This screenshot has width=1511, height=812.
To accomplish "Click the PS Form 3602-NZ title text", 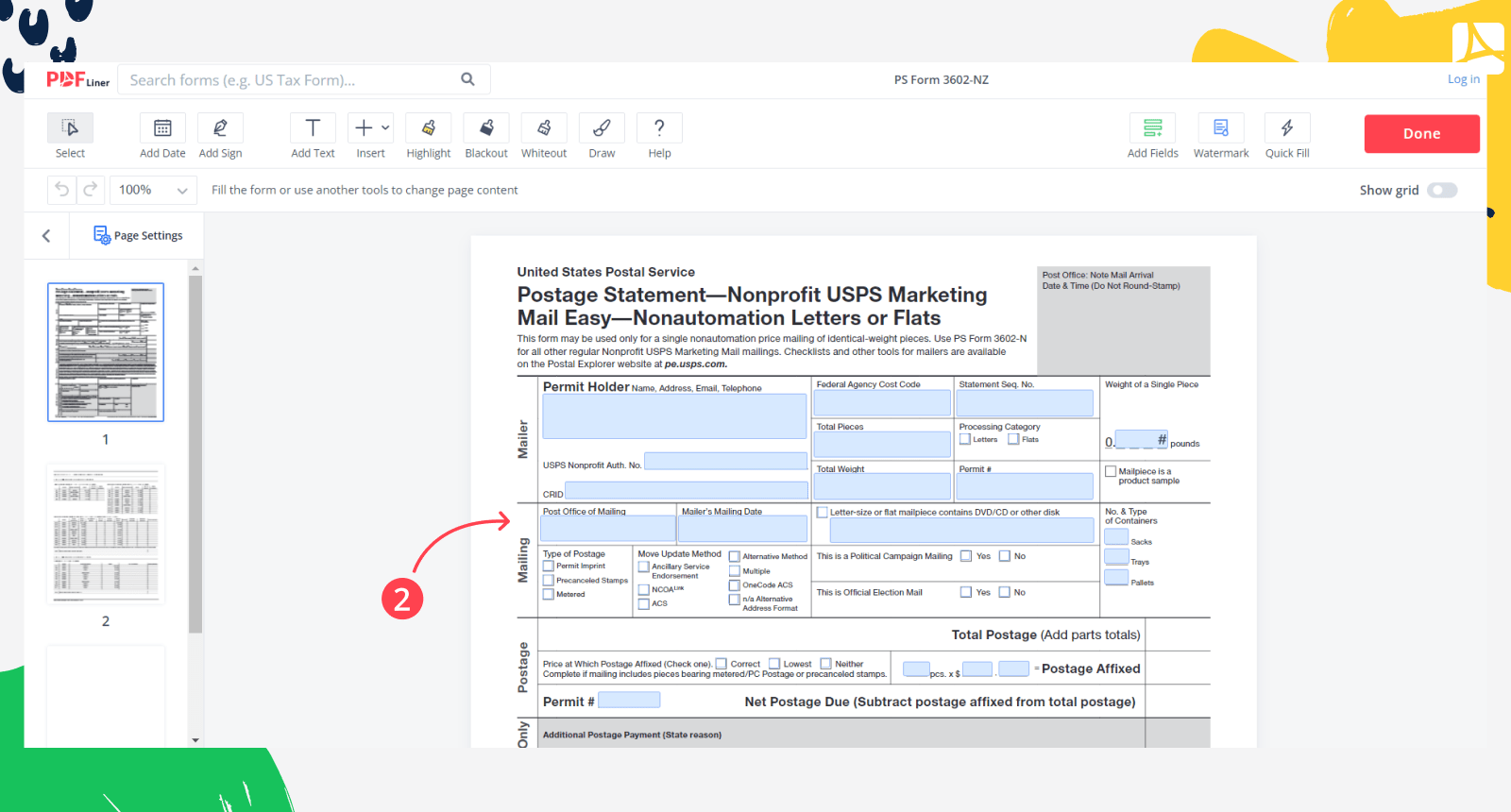I will tap(942, 80).
